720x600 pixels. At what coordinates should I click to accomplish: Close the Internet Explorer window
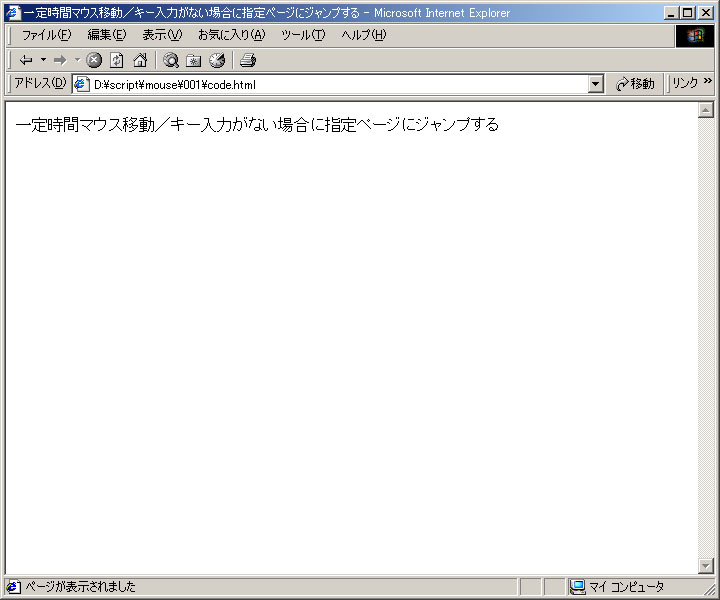coord(706,13)
